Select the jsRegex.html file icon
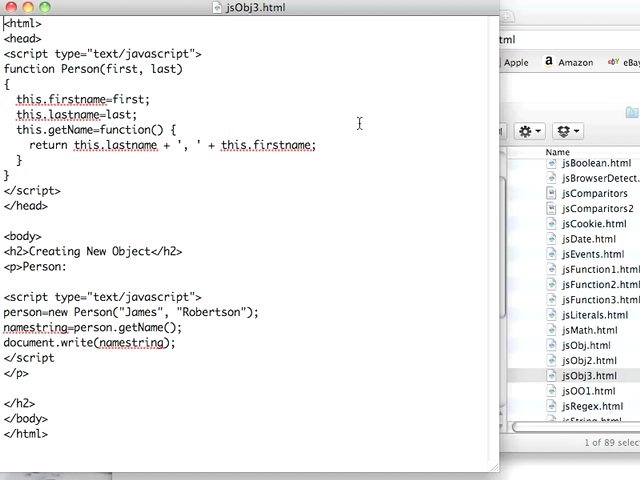The width and height of the screenshot is (640, 480). [x=551, y=406]
